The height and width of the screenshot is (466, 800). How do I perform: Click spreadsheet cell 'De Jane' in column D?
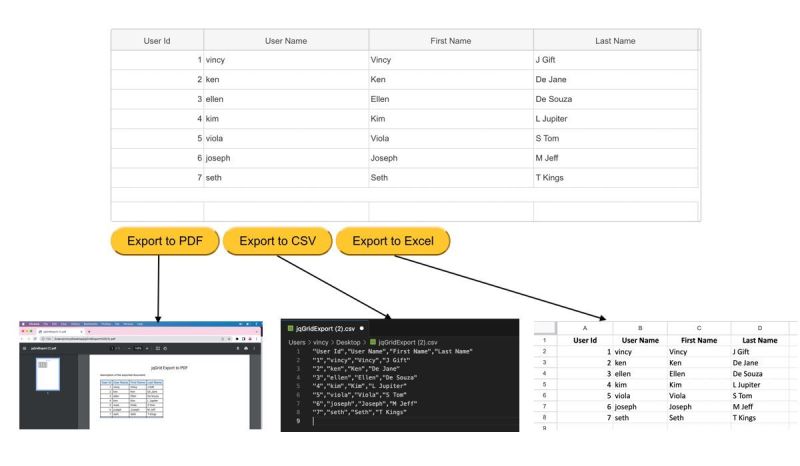click(760, 362)
